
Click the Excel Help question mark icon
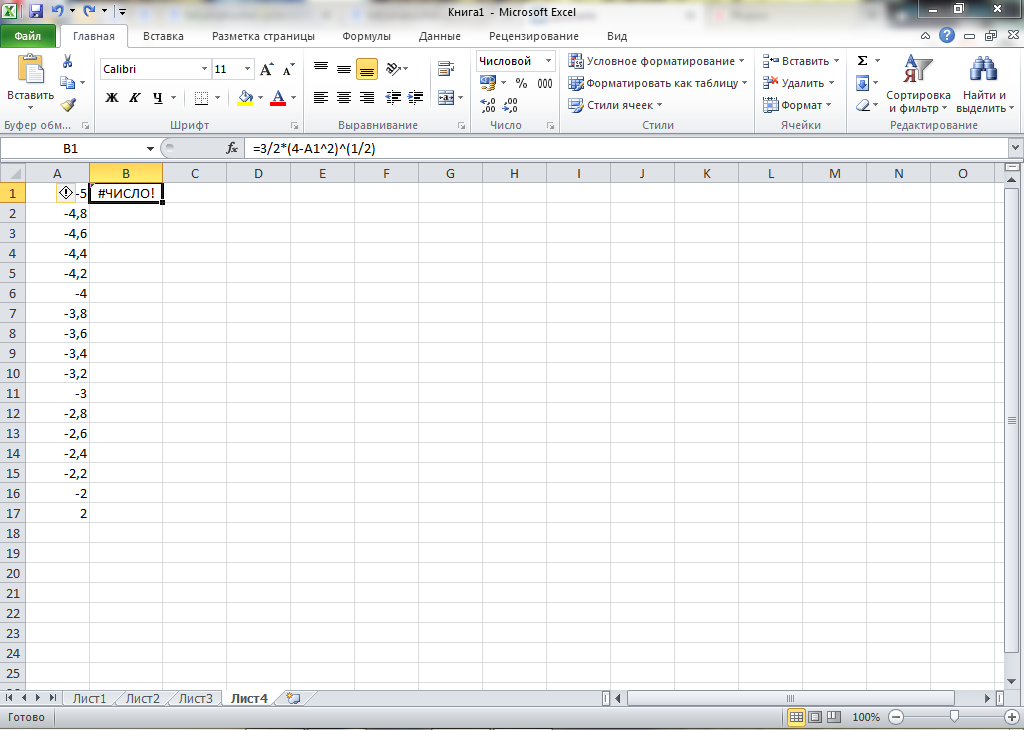click(x=946, y=36)
